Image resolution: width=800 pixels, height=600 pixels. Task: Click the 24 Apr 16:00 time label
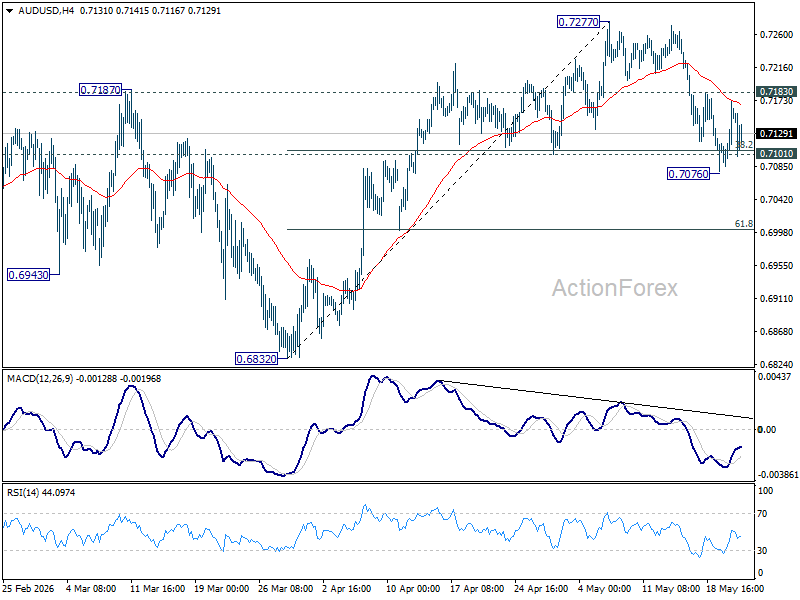click(x=541, y=589)
